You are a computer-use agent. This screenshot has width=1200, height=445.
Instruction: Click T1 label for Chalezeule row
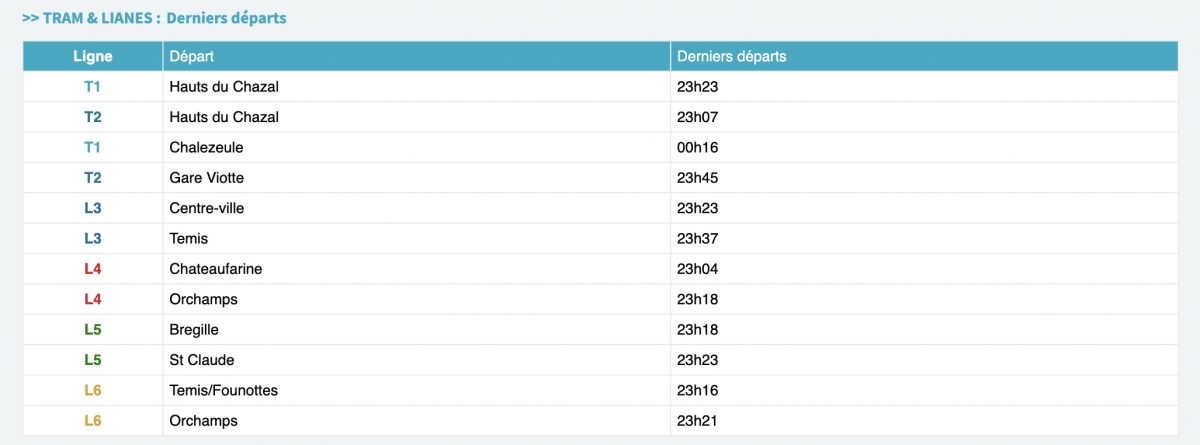pyautogui.click(x=93, y=147)
